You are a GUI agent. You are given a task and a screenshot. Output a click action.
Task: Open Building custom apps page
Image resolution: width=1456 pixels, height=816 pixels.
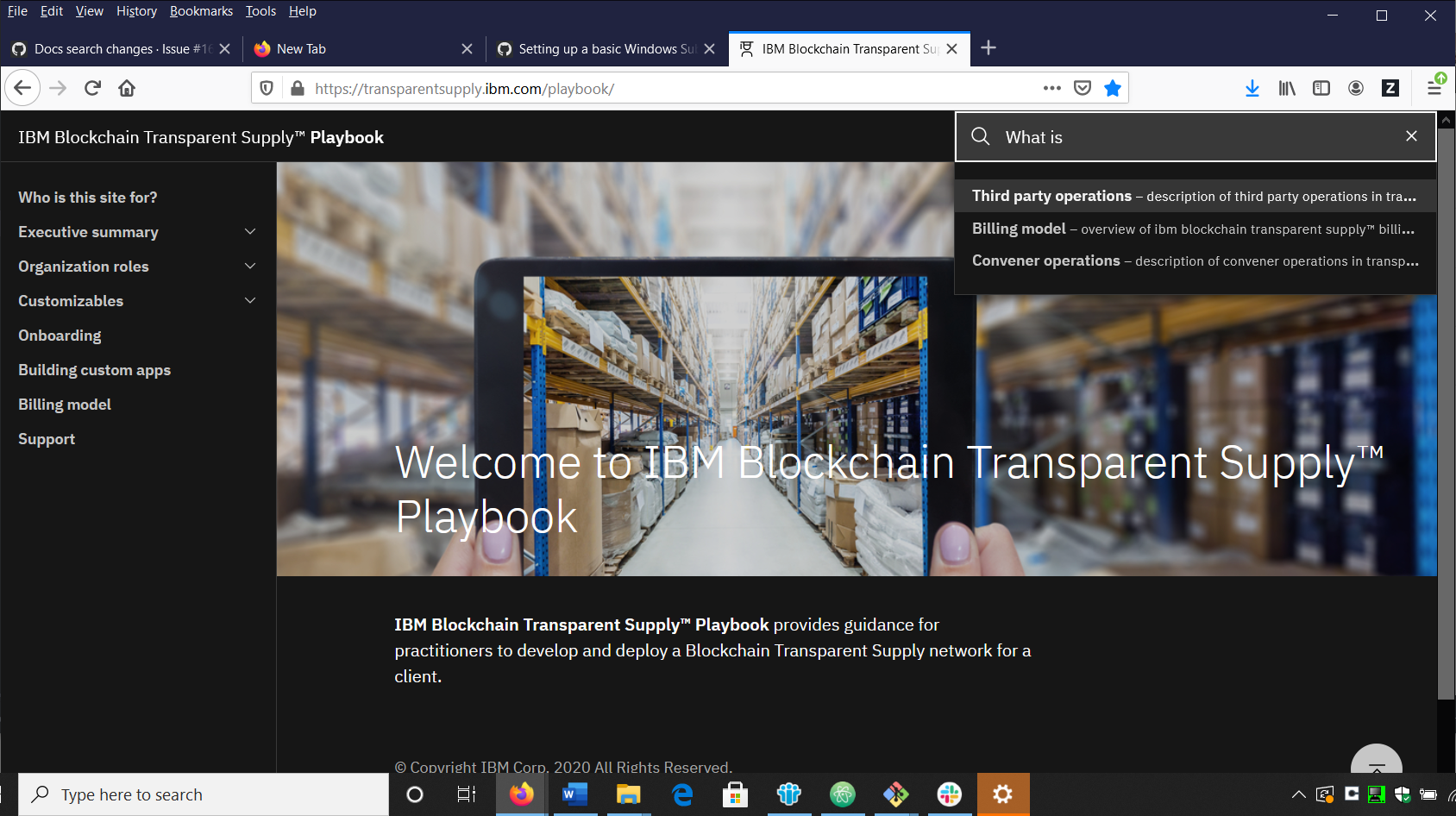tap(95, 370)
